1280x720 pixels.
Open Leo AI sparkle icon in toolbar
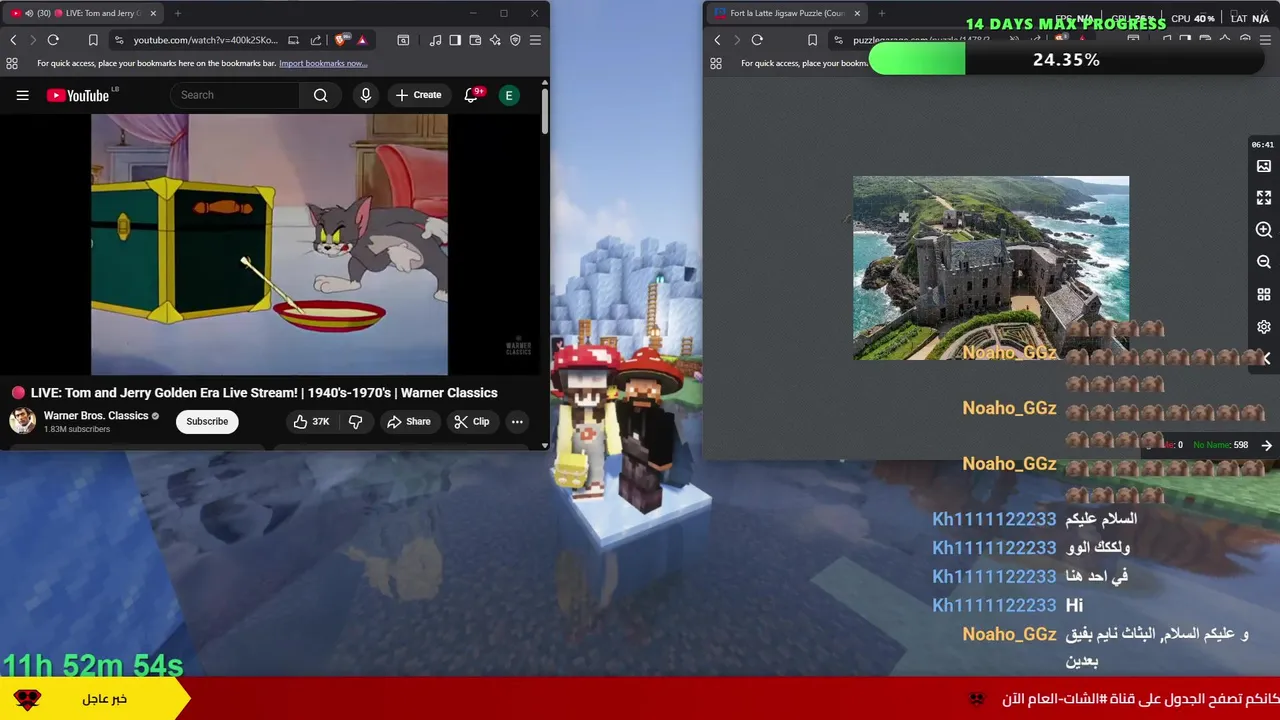point(495,40)
